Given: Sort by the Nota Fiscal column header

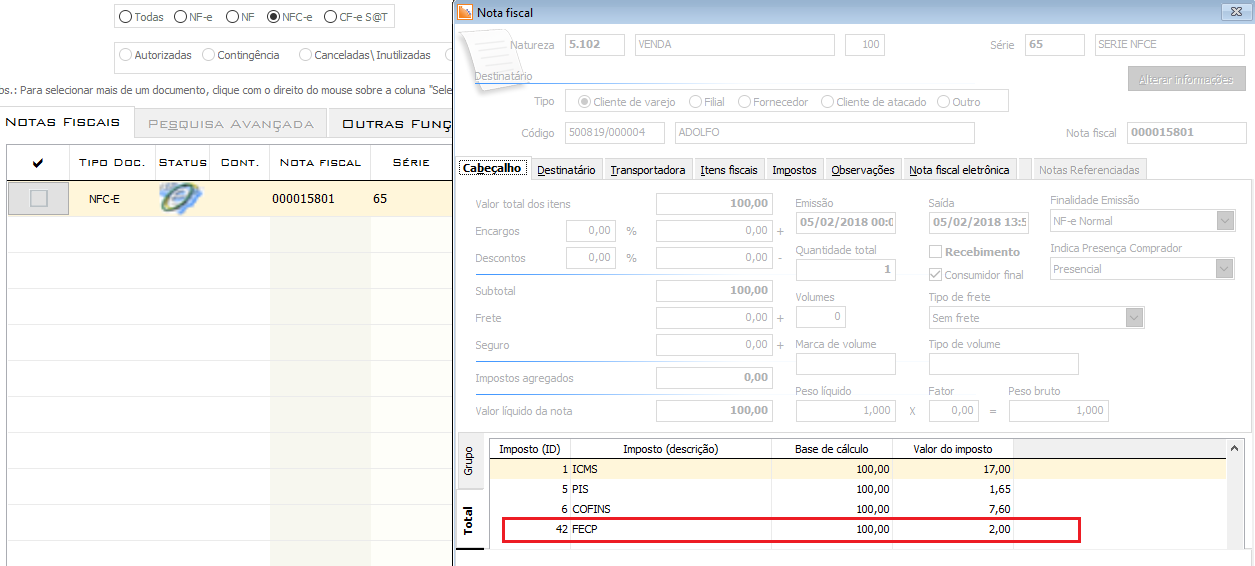Looking at the screenshot, I should click(320, 162).
